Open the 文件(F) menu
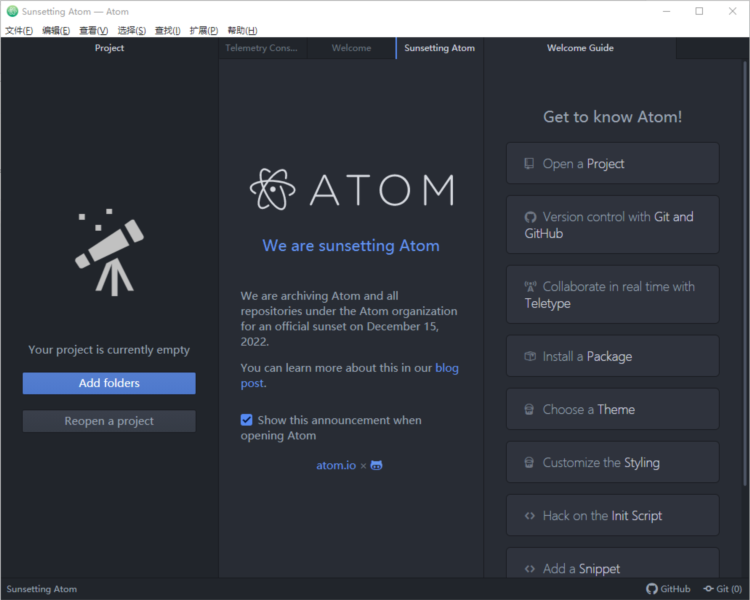The width and height of the screenshot is (750, 600). [x=18, y=31]
